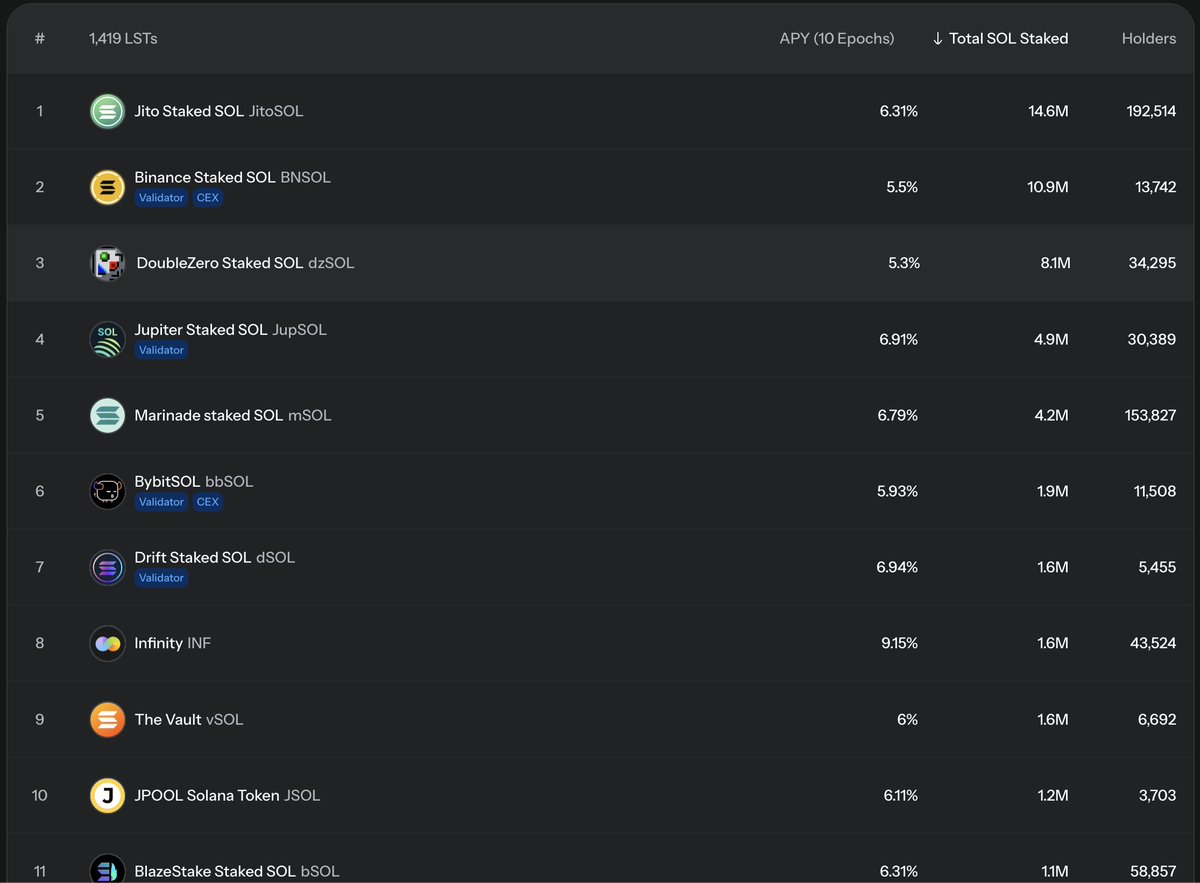Screen dimensions: 1200x883
Task: Click the 34,295 holders value
Action: [x=1153, y=263]
